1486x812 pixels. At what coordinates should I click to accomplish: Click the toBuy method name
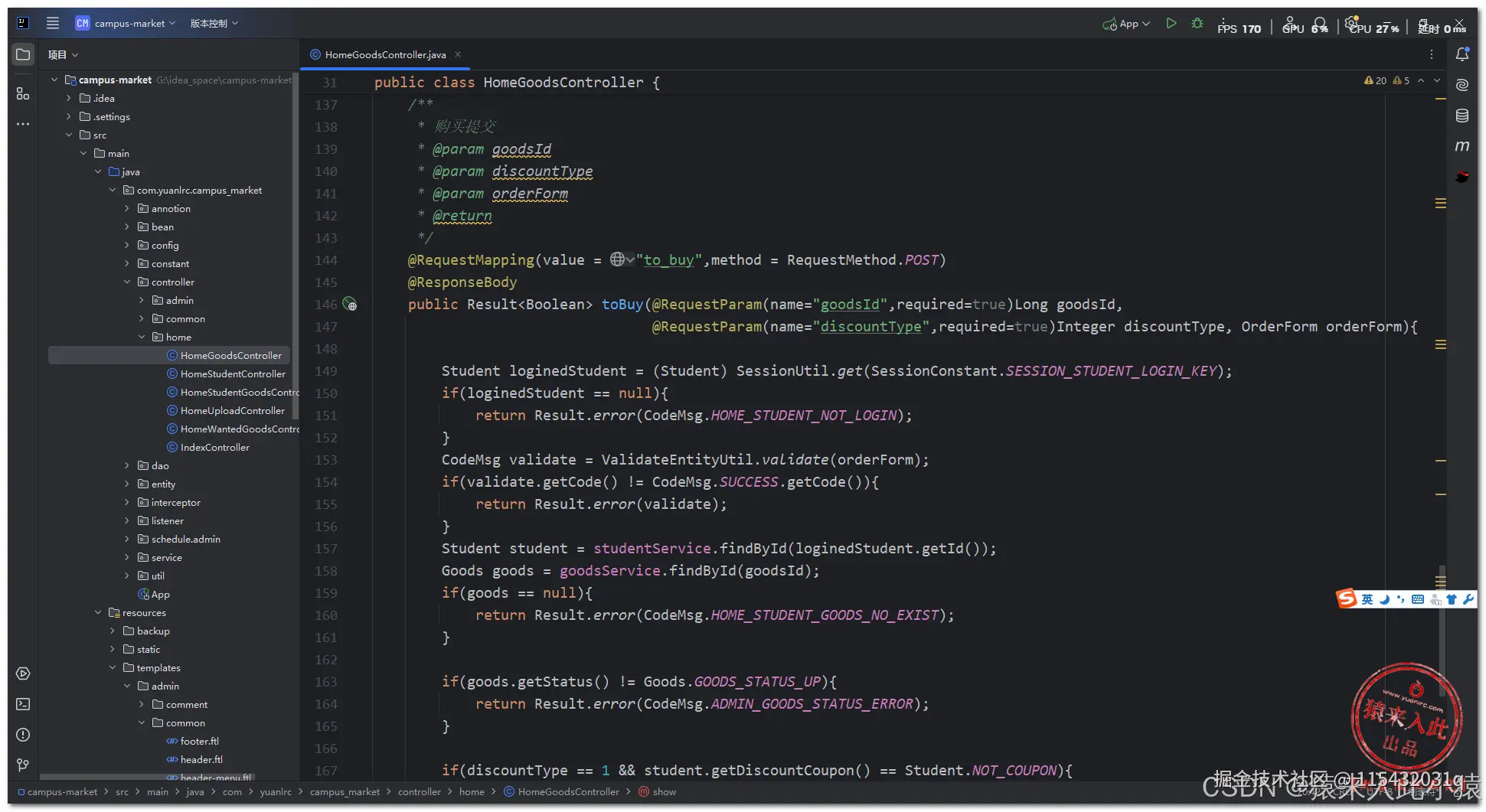[622, 305]
